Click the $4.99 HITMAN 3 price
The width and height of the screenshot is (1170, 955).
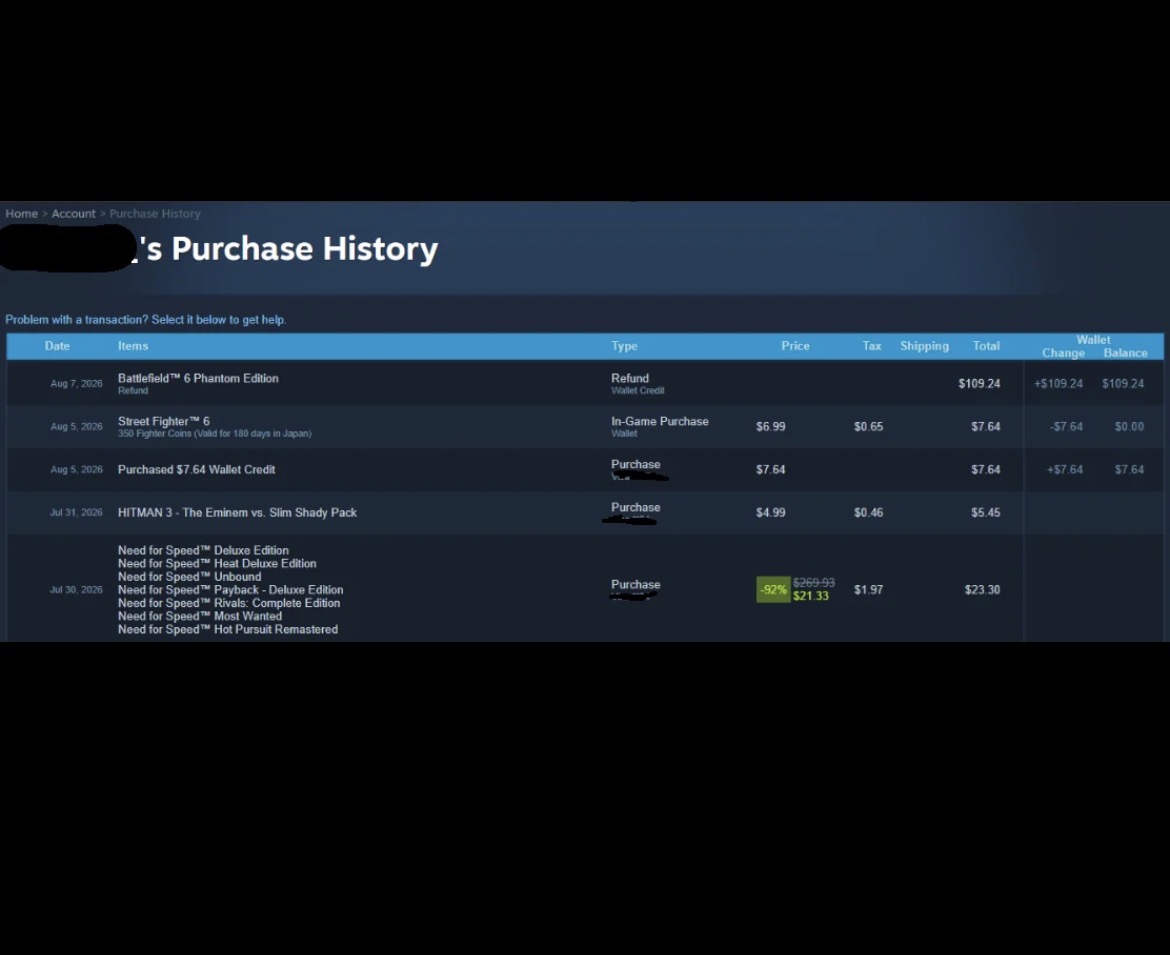771,513
